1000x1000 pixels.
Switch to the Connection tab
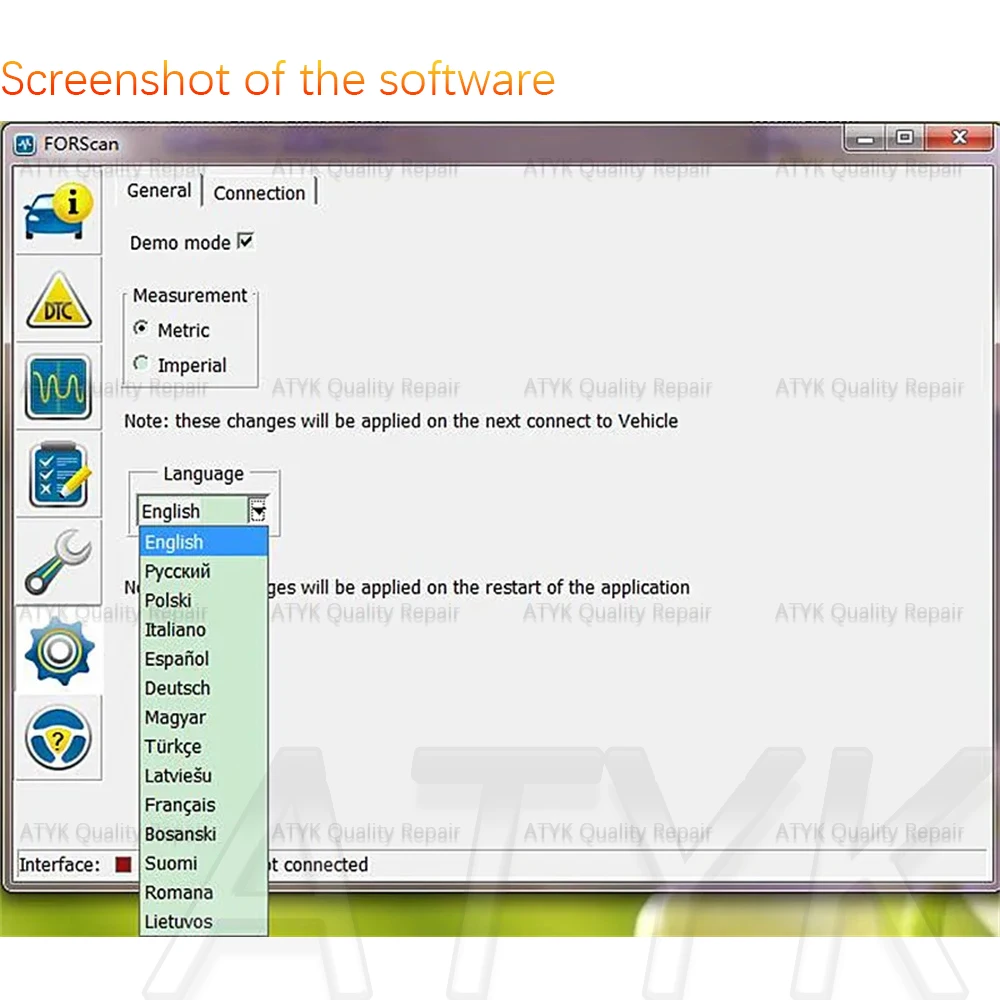[259, 193]
